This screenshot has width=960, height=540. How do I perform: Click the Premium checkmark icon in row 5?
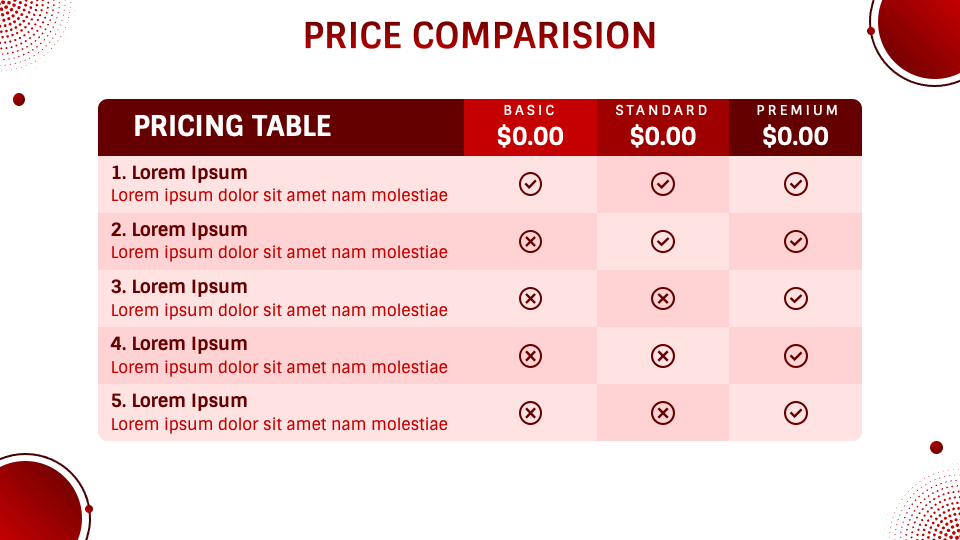coord(795,412)
